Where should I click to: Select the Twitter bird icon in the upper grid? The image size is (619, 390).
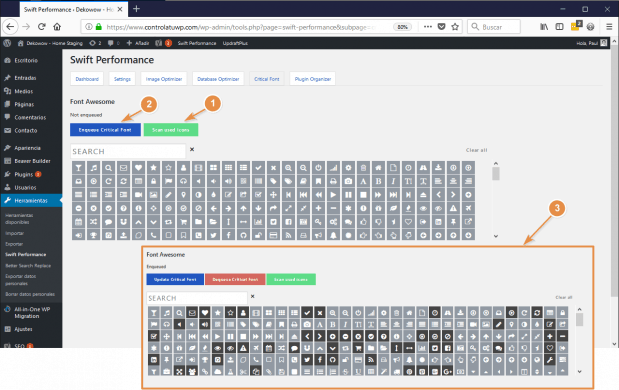pos(214,235)
